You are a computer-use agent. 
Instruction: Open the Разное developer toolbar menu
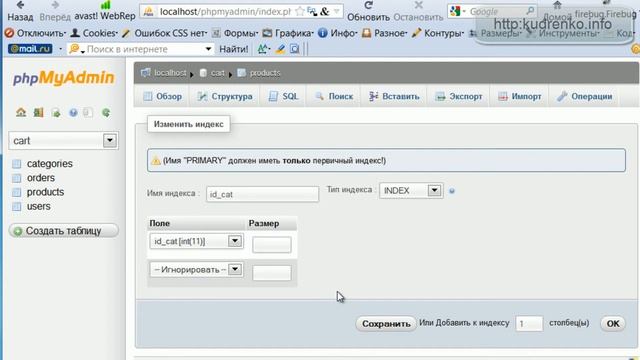coord(384,33)
